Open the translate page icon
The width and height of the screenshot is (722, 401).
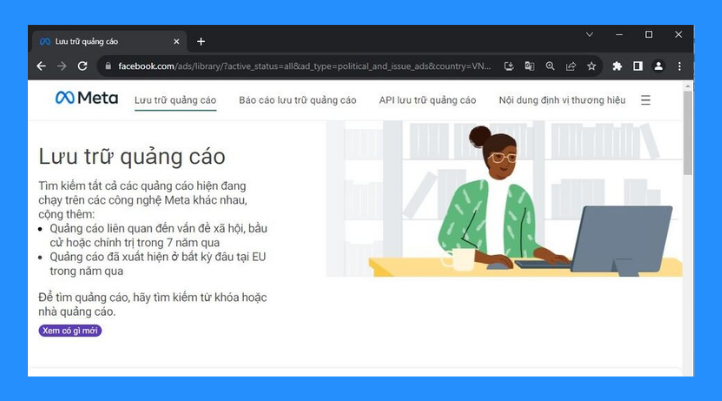(x=530, y=66)
